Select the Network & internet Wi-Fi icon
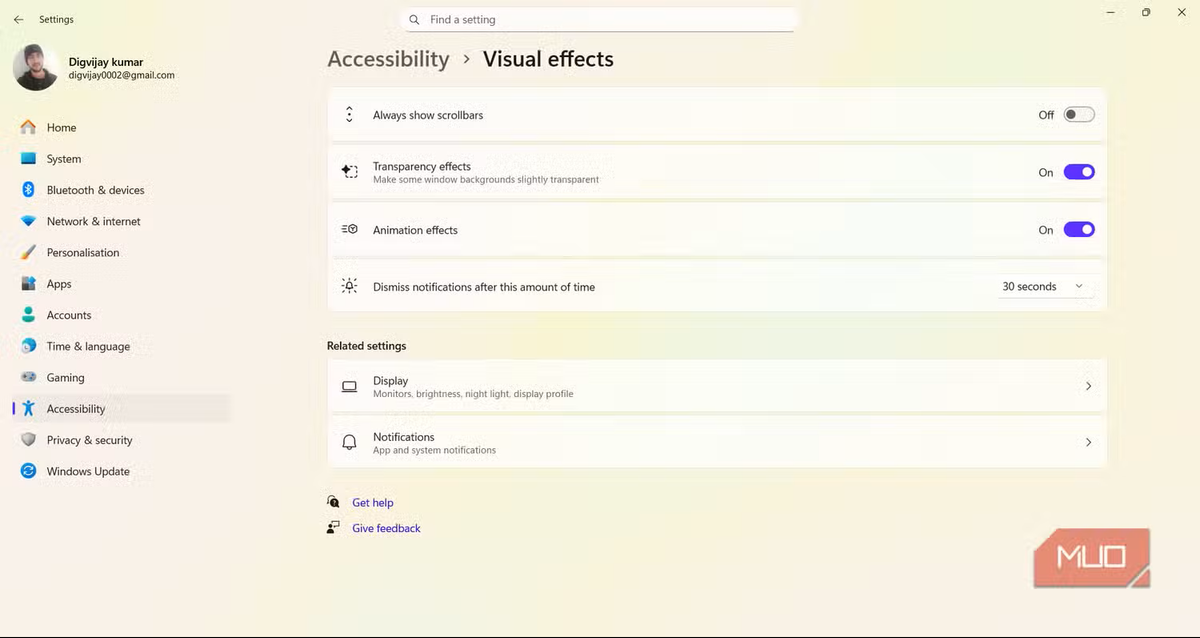This screenshot has width=1200, height=638. tap(28, 221)
